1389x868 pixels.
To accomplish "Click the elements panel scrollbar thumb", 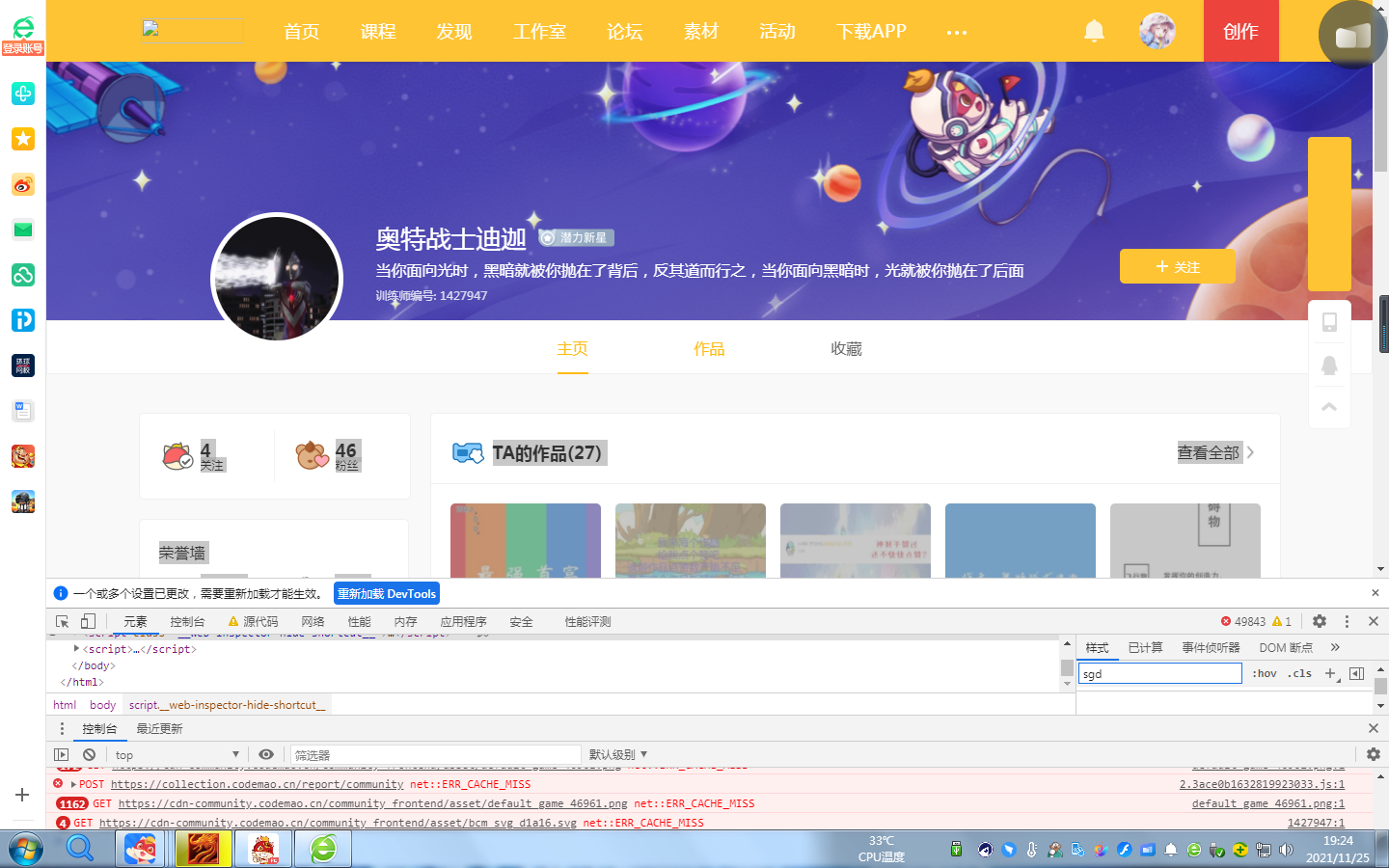I will [x=1067, y=667].
